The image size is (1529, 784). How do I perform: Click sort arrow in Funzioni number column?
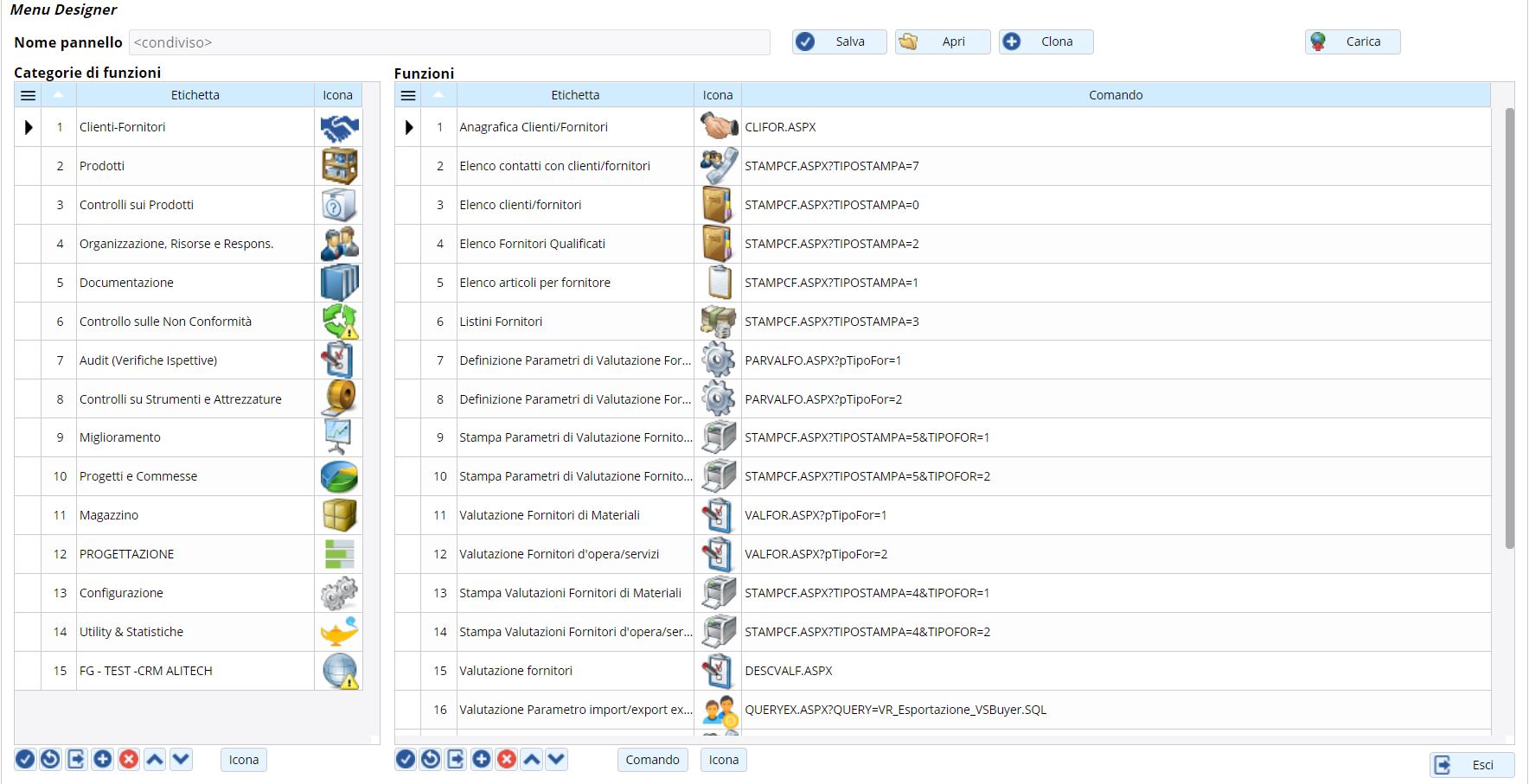coord(438,95)
